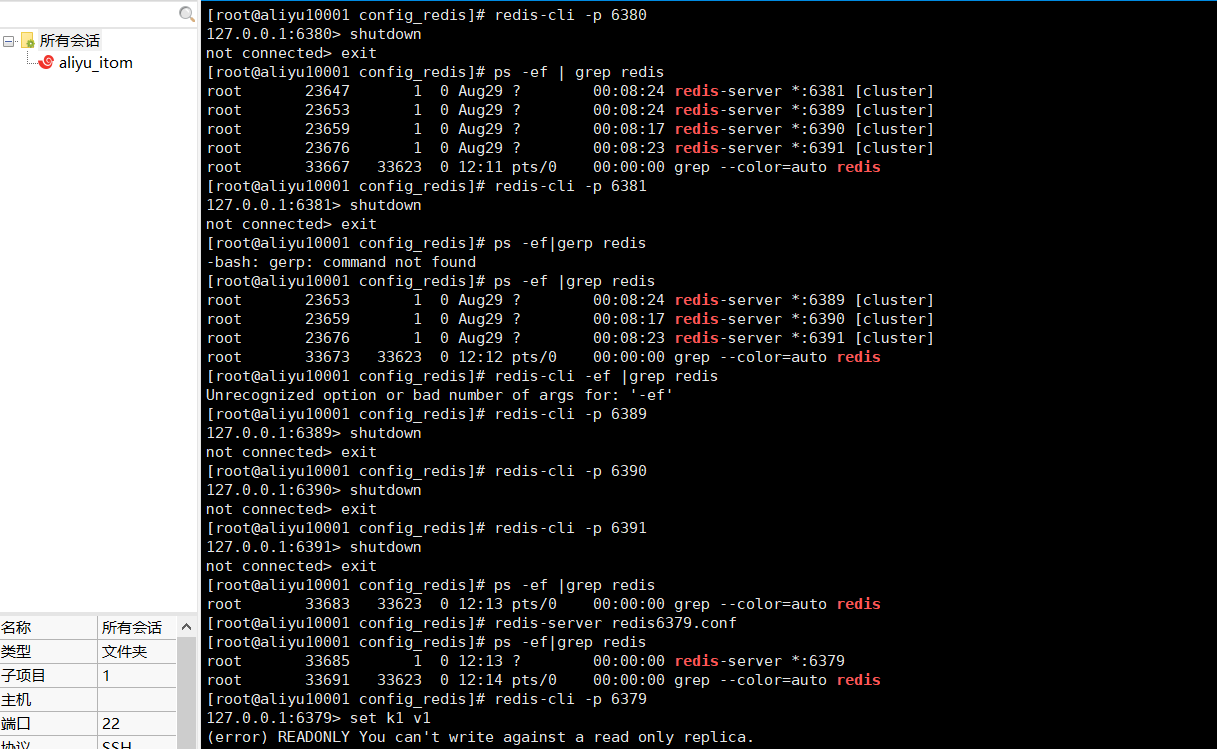Screen dimensions: 1217x749
Task: Click the 'Unrecognized option or bad number' line
Action: [440, 395]
